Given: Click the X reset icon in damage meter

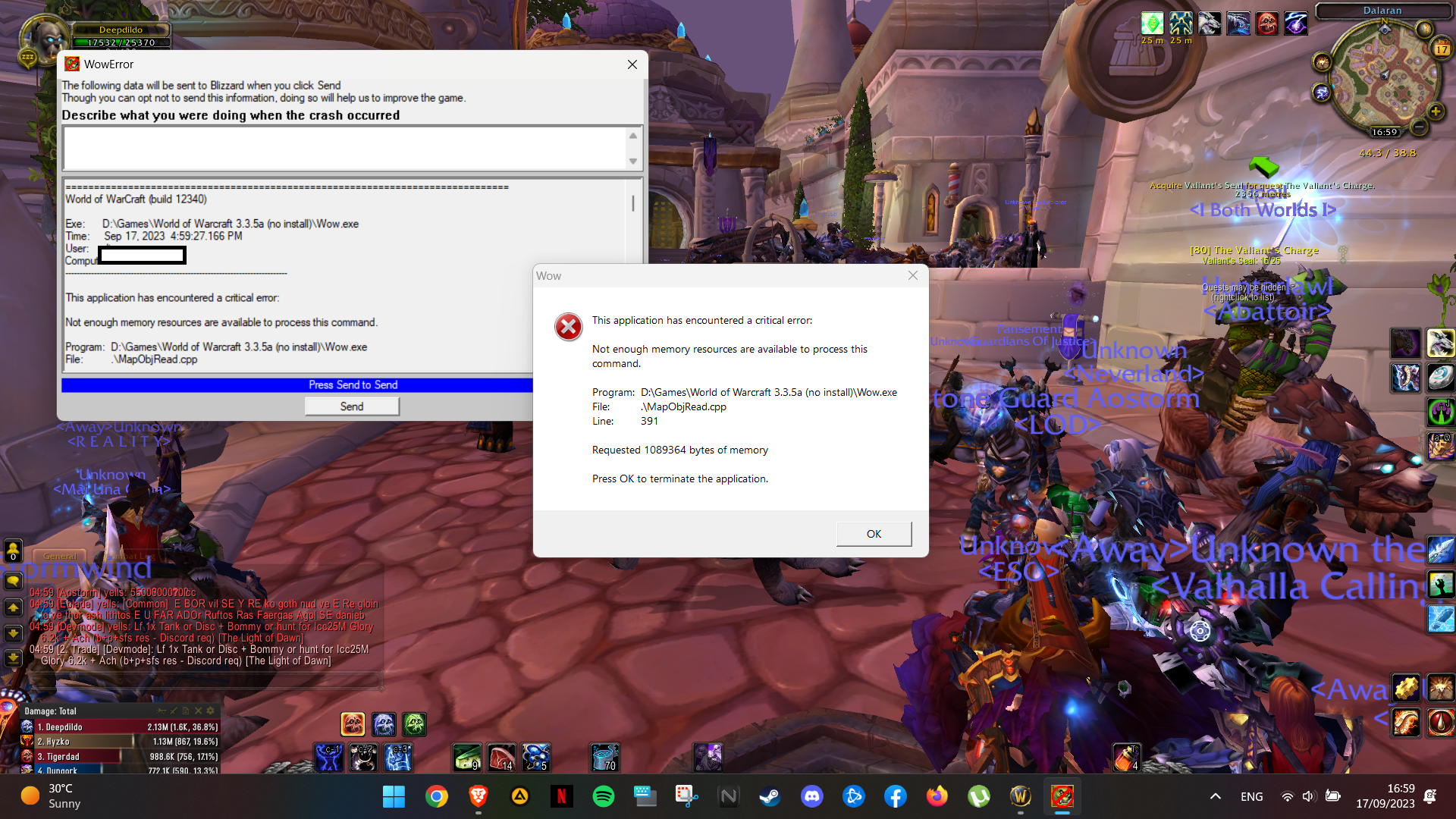Looking at the screenshot, I should tap(198, 711).
